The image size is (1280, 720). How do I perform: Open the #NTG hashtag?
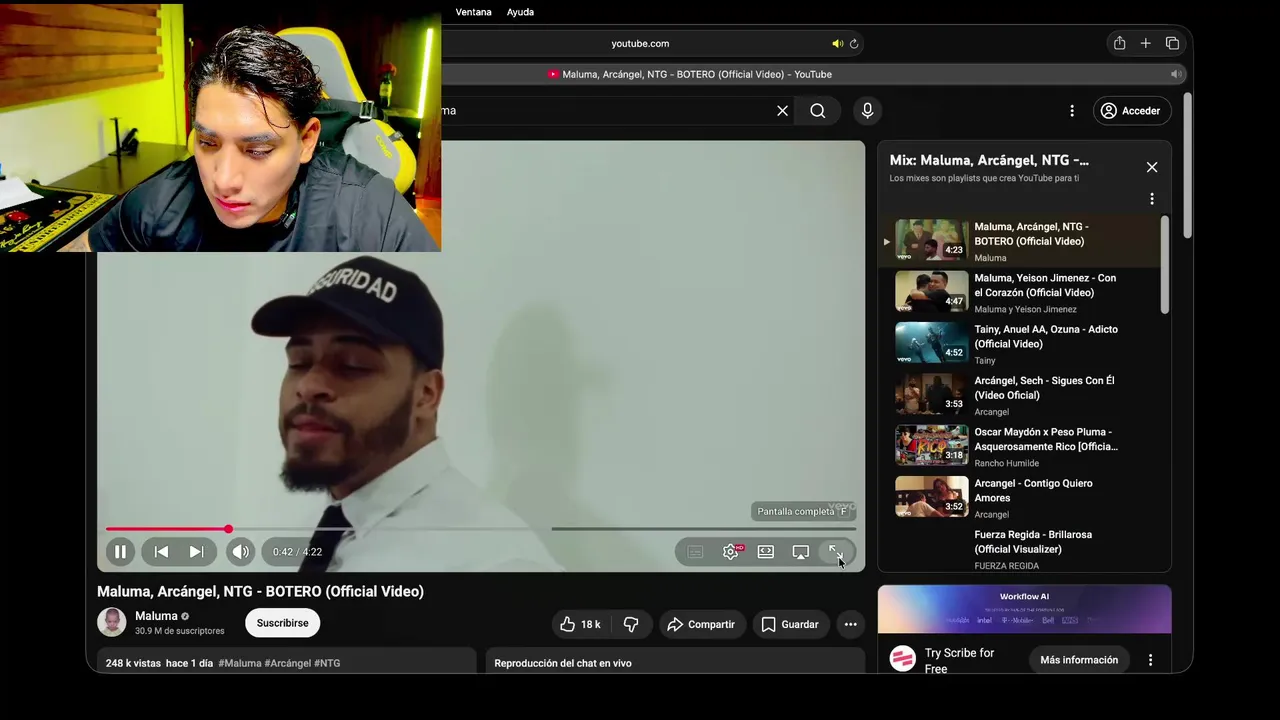click(327, 663)
